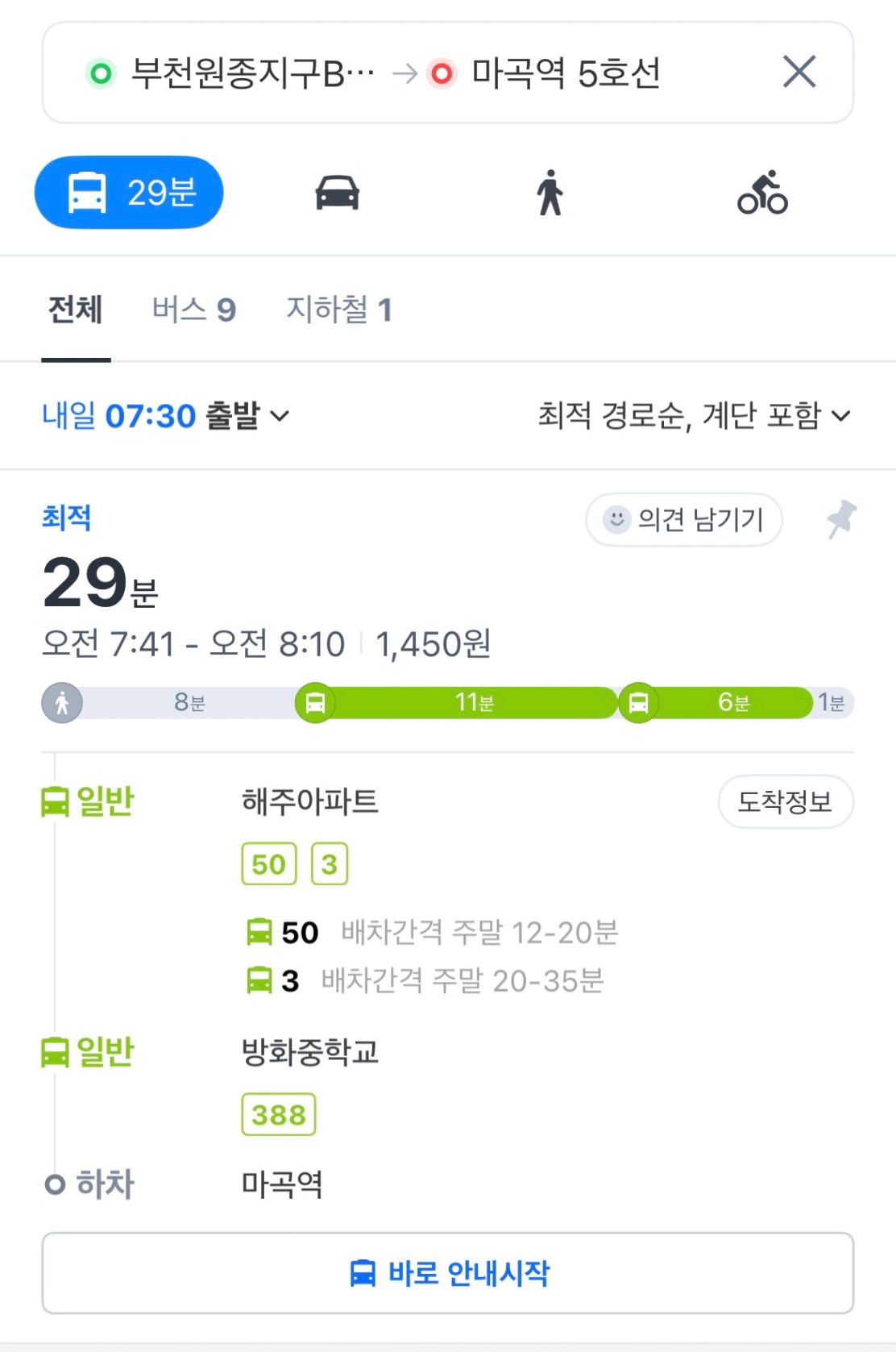Screen dimensions: 896x1352
Task: Open the 내일 07:30 출발 time dropdown
Action: pos(166,416)
